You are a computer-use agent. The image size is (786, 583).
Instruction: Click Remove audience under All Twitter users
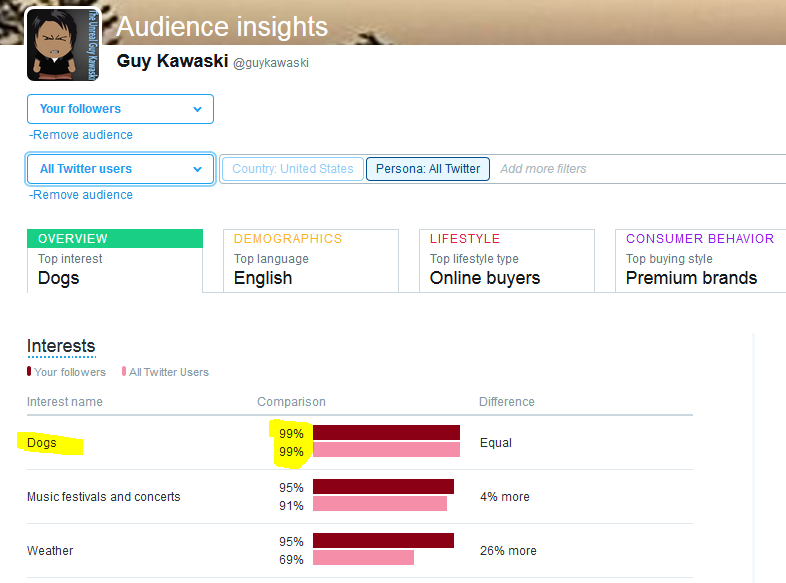tap(81, 195)
